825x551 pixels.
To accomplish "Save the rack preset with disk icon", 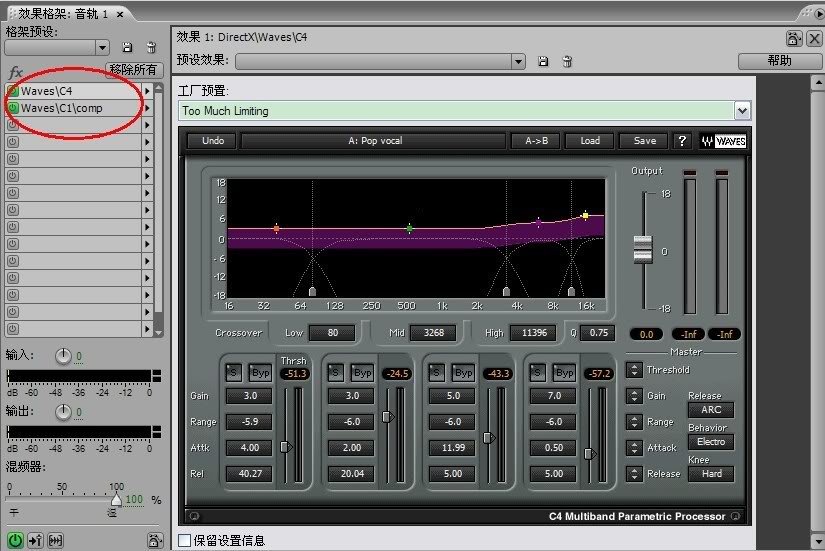I will tap(127, 47).
